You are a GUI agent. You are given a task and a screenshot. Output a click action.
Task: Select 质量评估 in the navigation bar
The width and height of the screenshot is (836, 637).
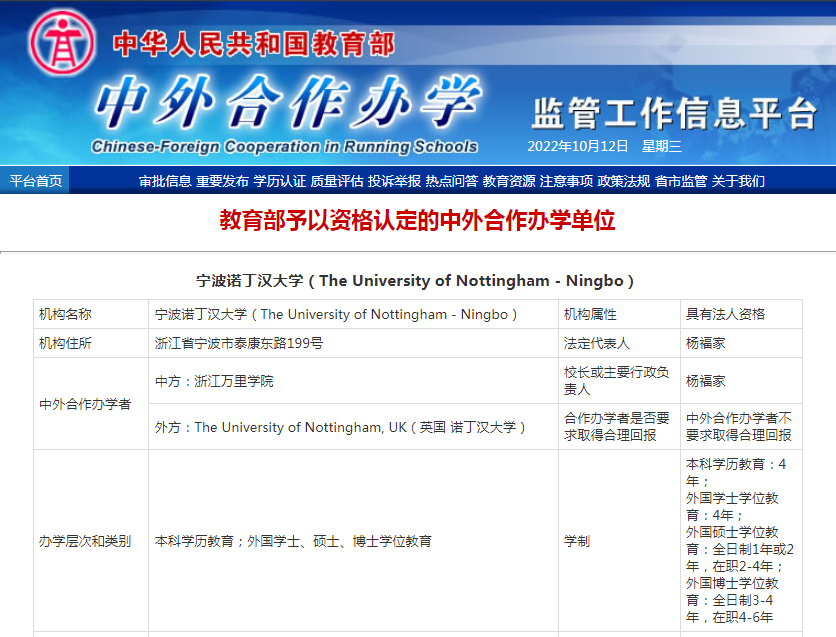click(x=337, y=181)
